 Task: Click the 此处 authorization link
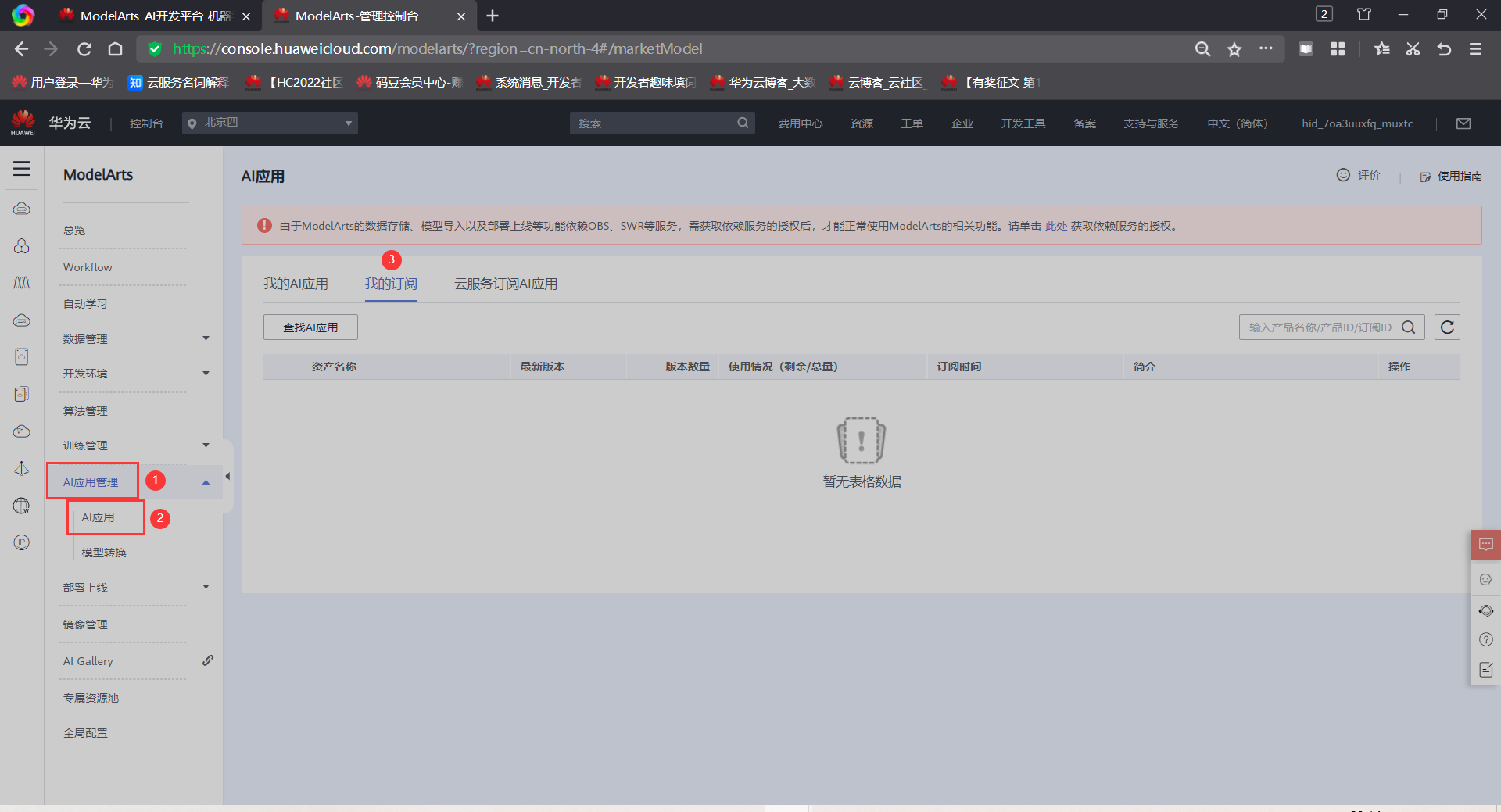(1056, 226)
